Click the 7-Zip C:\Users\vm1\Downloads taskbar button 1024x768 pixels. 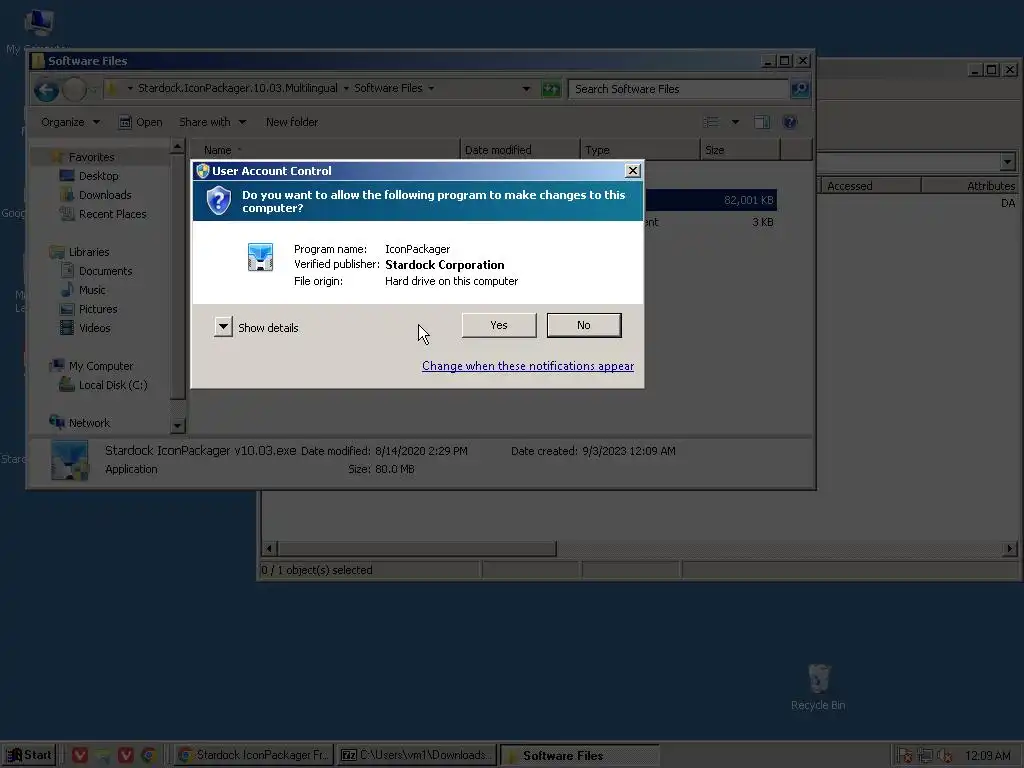tap(417, 756)
